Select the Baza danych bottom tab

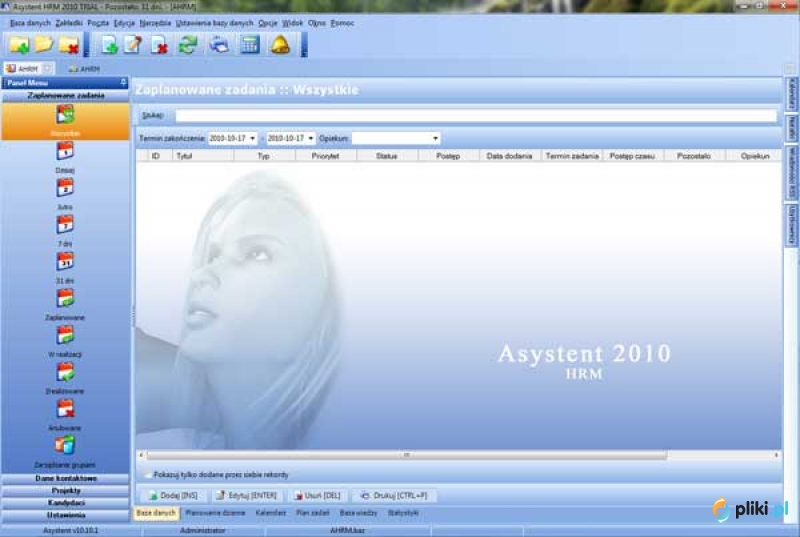click(x=156, y=513)
